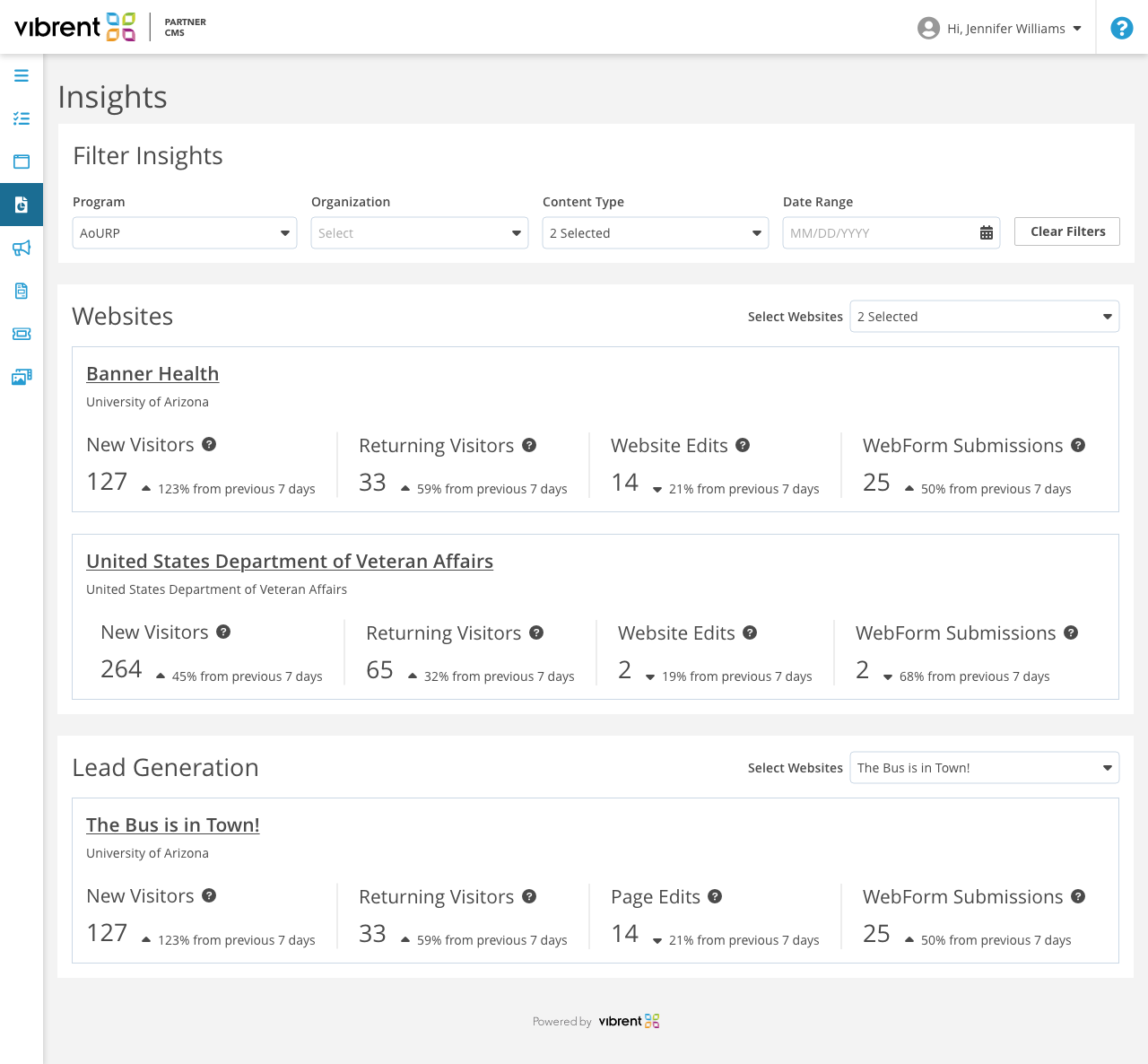Show info for Banner Health WebForm Submissions

point(1078,445)
